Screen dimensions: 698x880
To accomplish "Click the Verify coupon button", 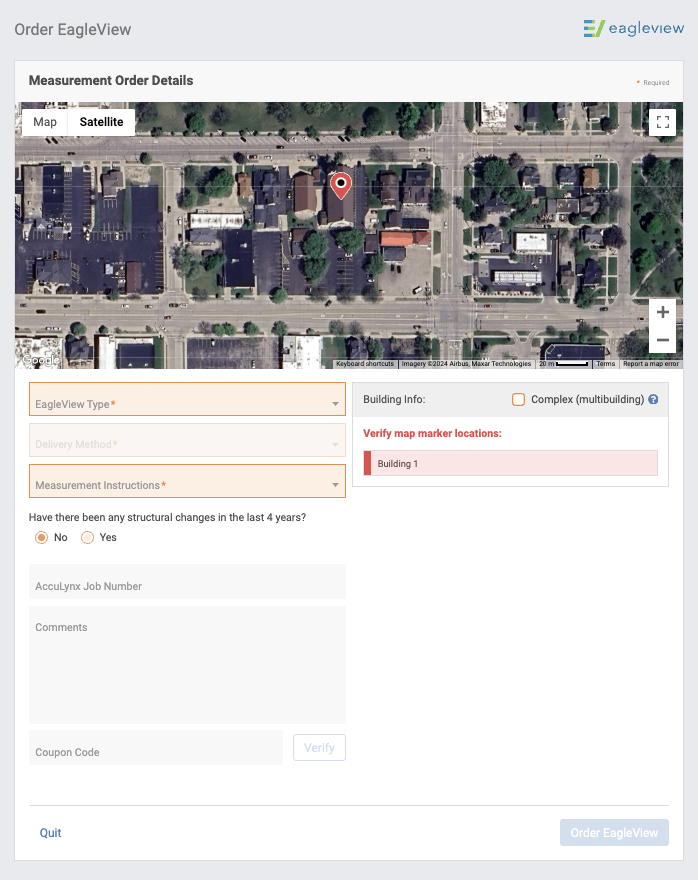I will coord(319,748).
